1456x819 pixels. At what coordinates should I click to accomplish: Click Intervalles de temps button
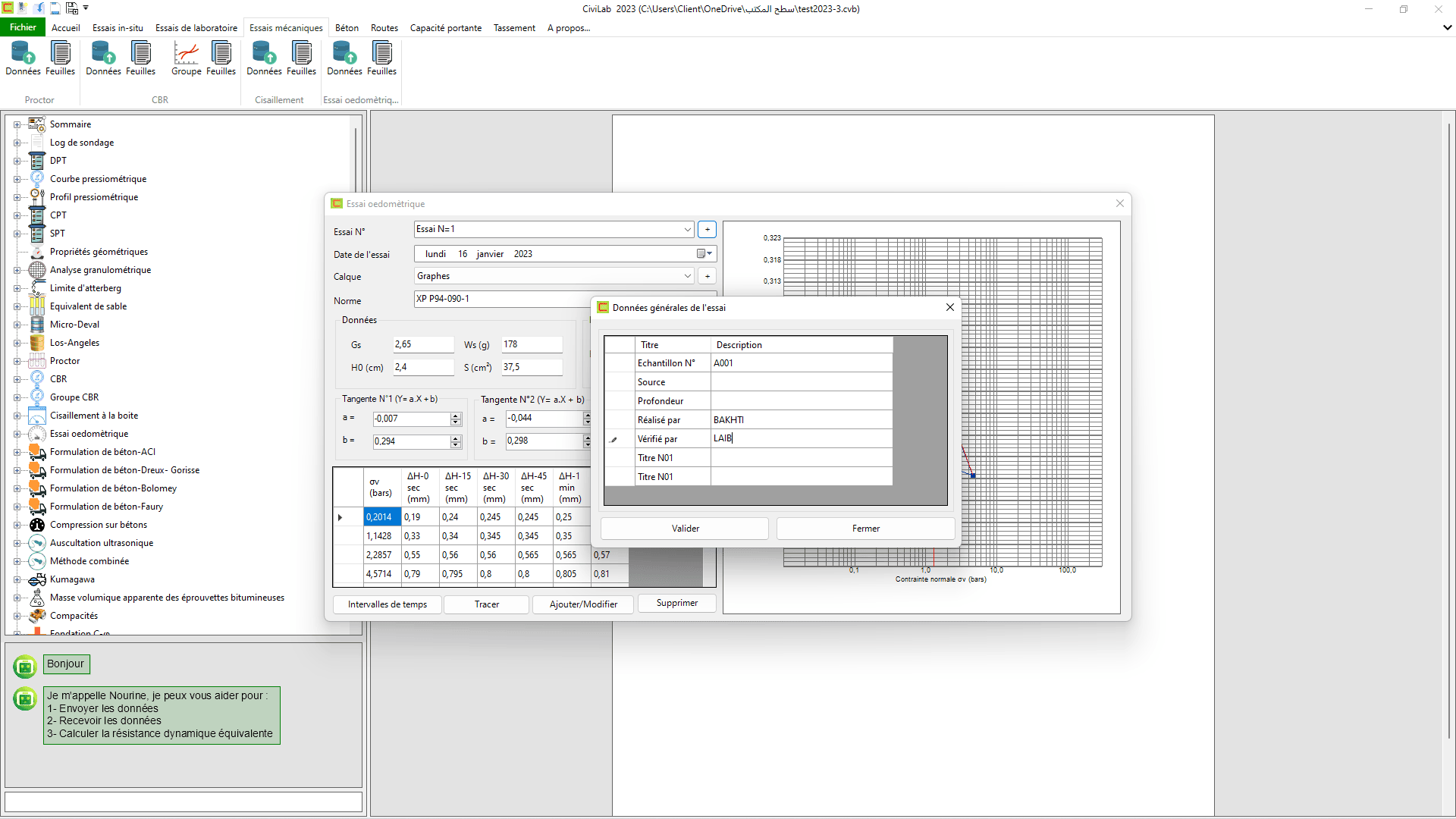tap(388, 604)
